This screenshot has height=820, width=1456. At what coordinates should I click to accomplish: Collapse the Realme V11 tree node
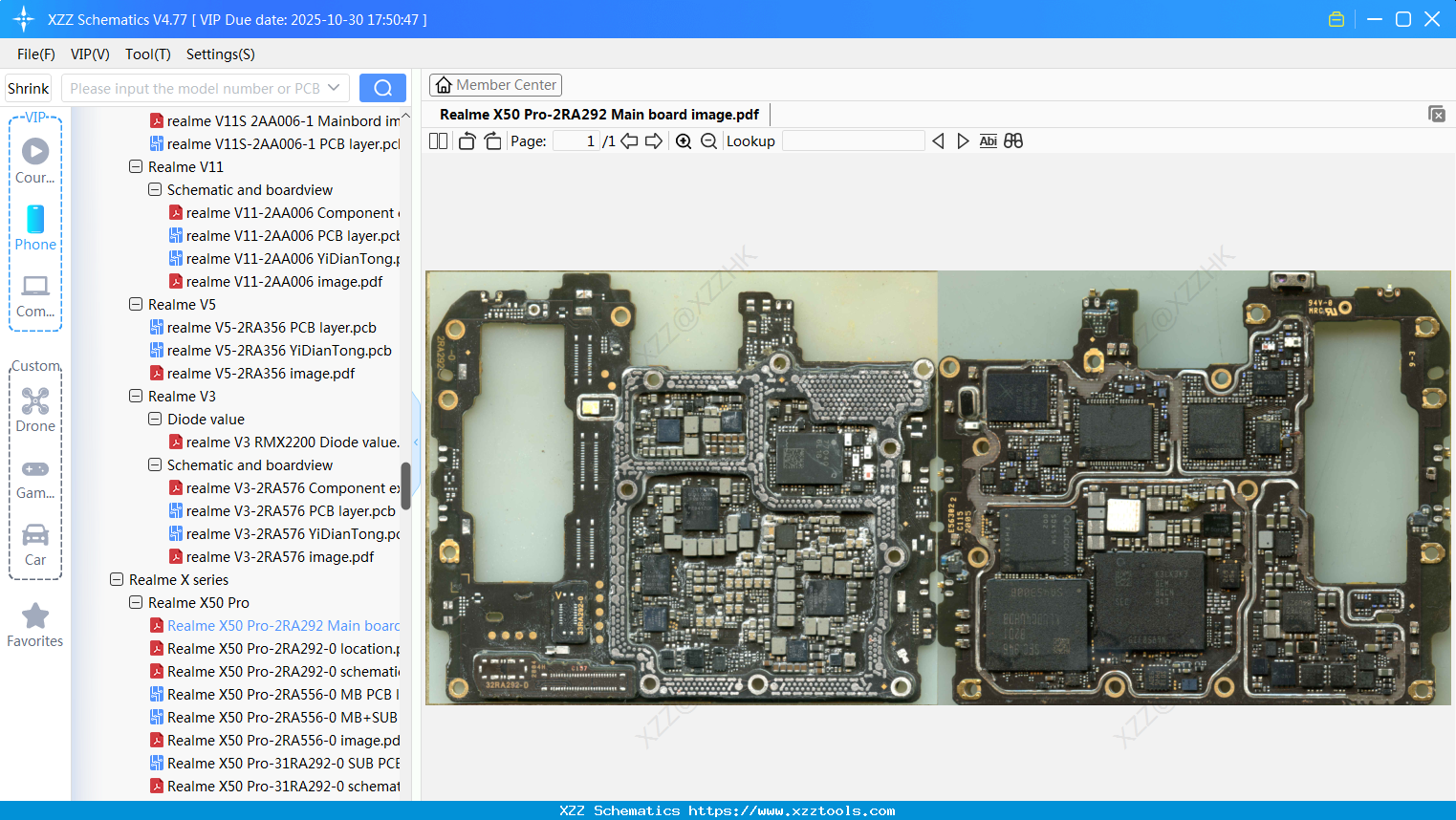(x=136, y=166)
